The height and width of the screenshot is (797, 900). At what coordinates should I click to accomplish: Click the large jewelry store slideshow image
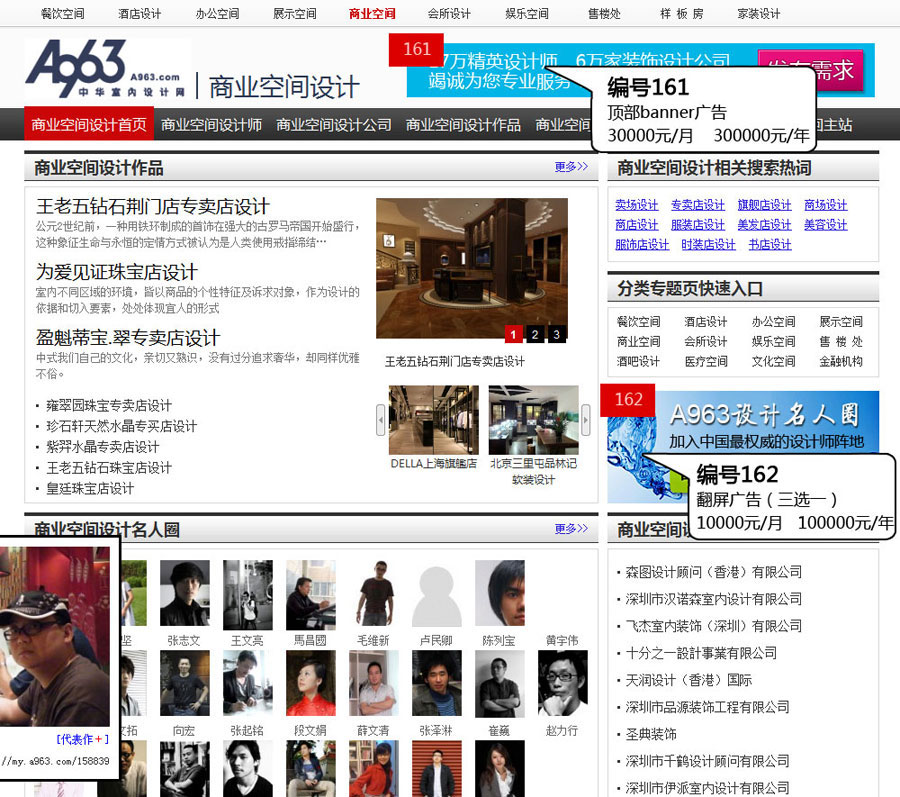(x=472, y=268)
